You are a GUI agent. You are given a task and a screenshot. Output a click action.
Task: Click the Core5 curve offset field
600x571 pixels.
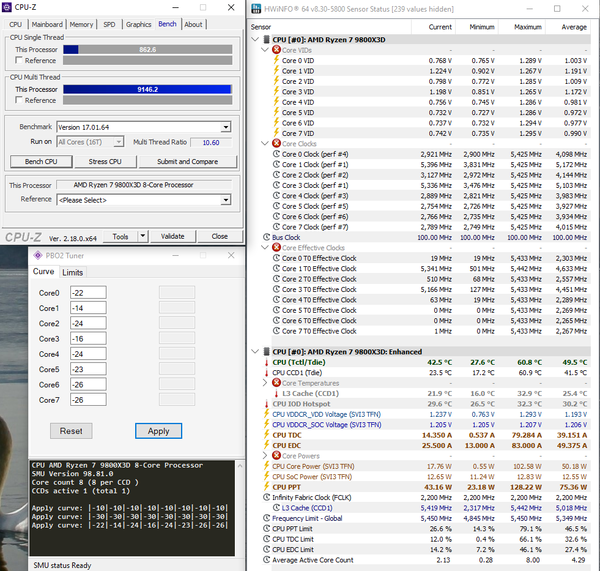(88, 369)
